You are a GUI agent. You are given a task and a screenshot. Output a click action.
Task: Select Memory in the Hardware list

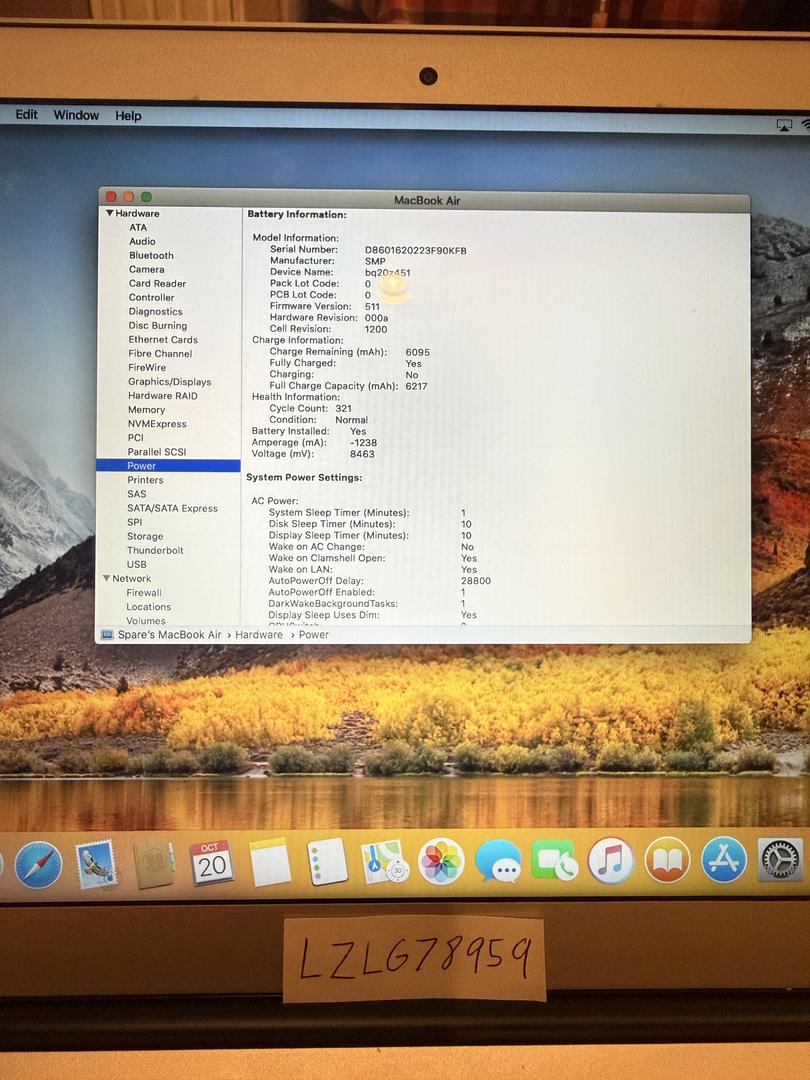146,410
